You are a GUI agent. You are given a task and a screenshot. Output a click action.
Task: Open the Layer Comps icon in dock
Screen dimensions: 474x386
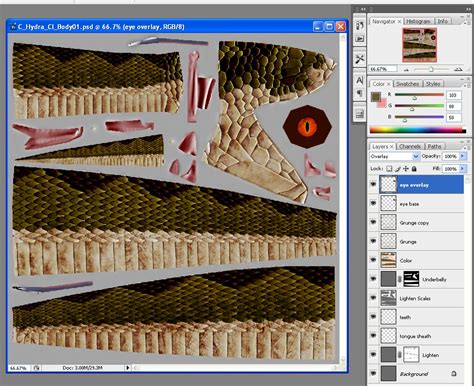pos(359,114)
